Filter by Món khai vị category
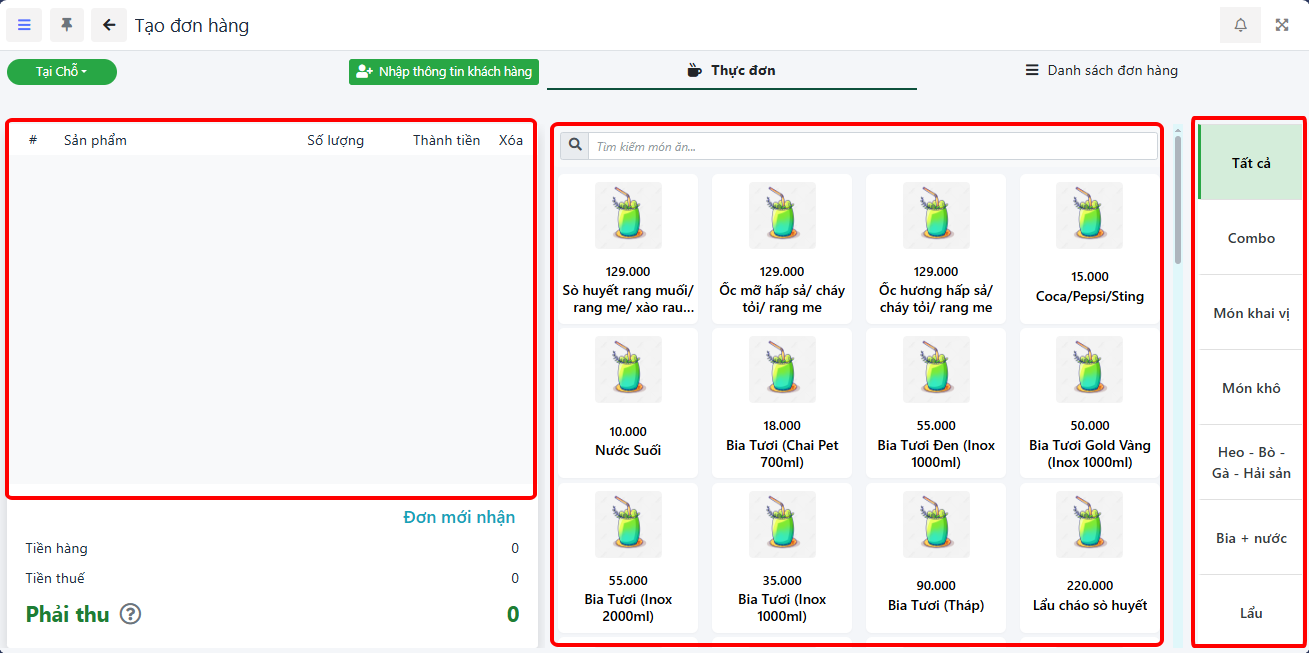Screen dimensions: 1309x653 (x=1251, y=313)
